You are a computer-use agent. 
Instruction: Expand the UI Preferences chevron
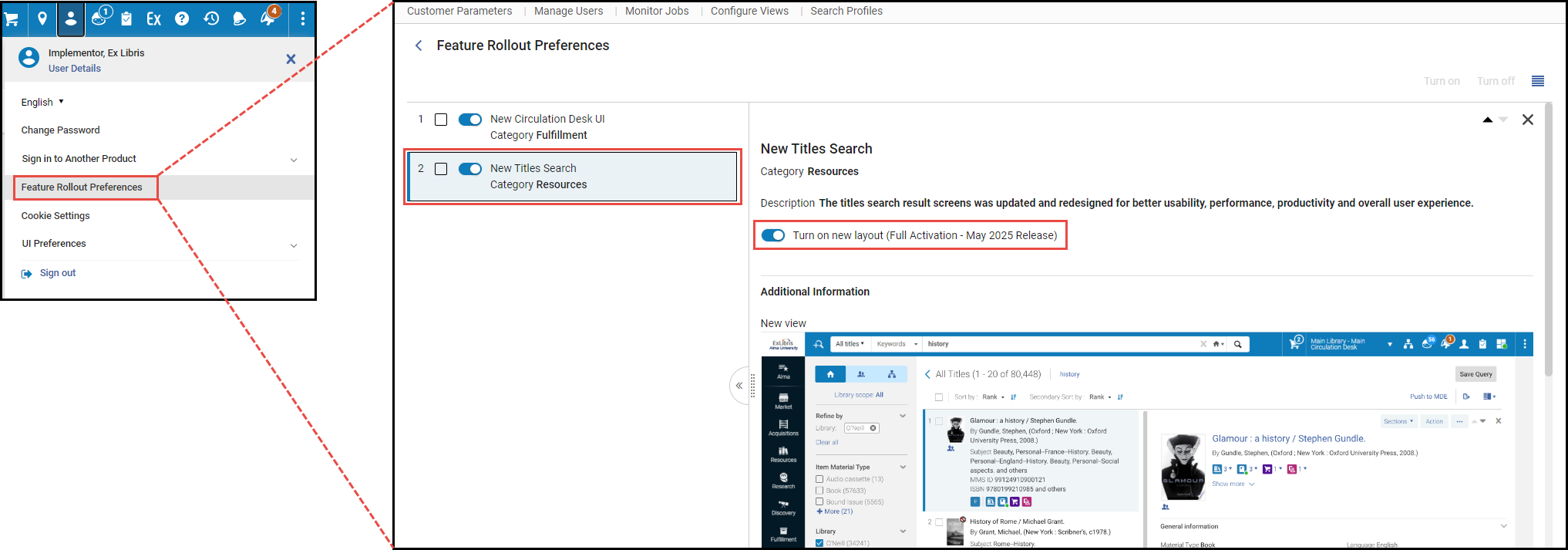294,245
